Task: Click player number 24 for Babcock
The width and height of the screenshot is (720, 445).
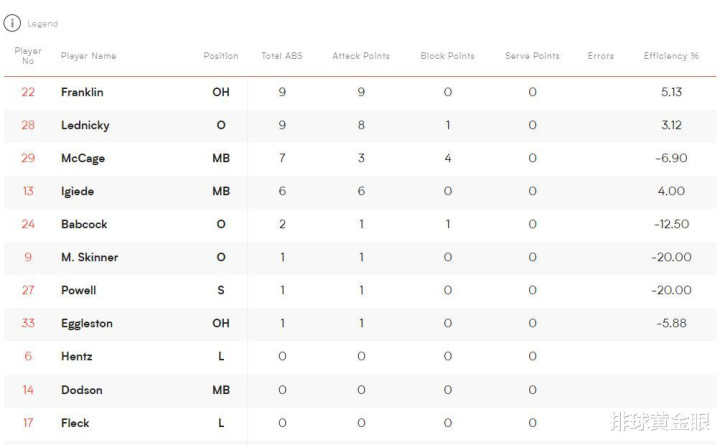Action: pos(28,224)
